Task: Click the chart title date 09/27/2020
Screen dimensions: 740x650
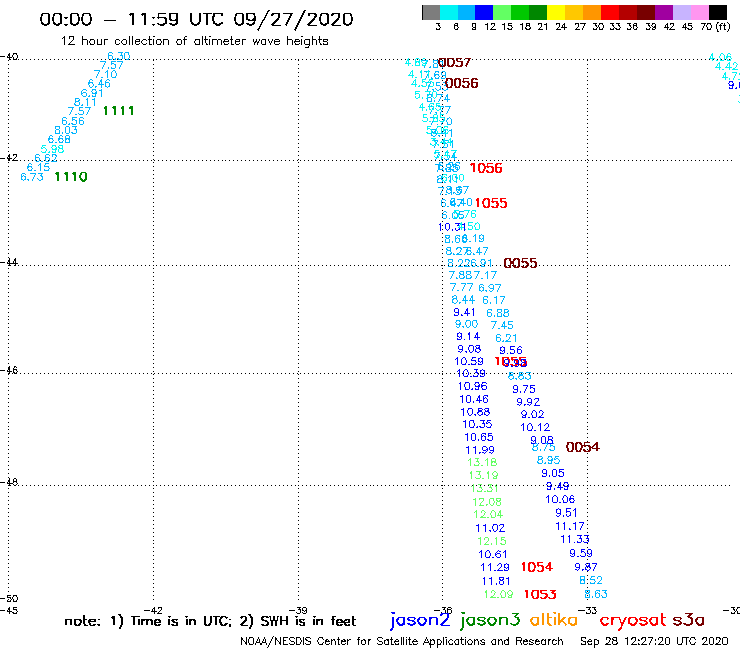Action: pos(293,19)
